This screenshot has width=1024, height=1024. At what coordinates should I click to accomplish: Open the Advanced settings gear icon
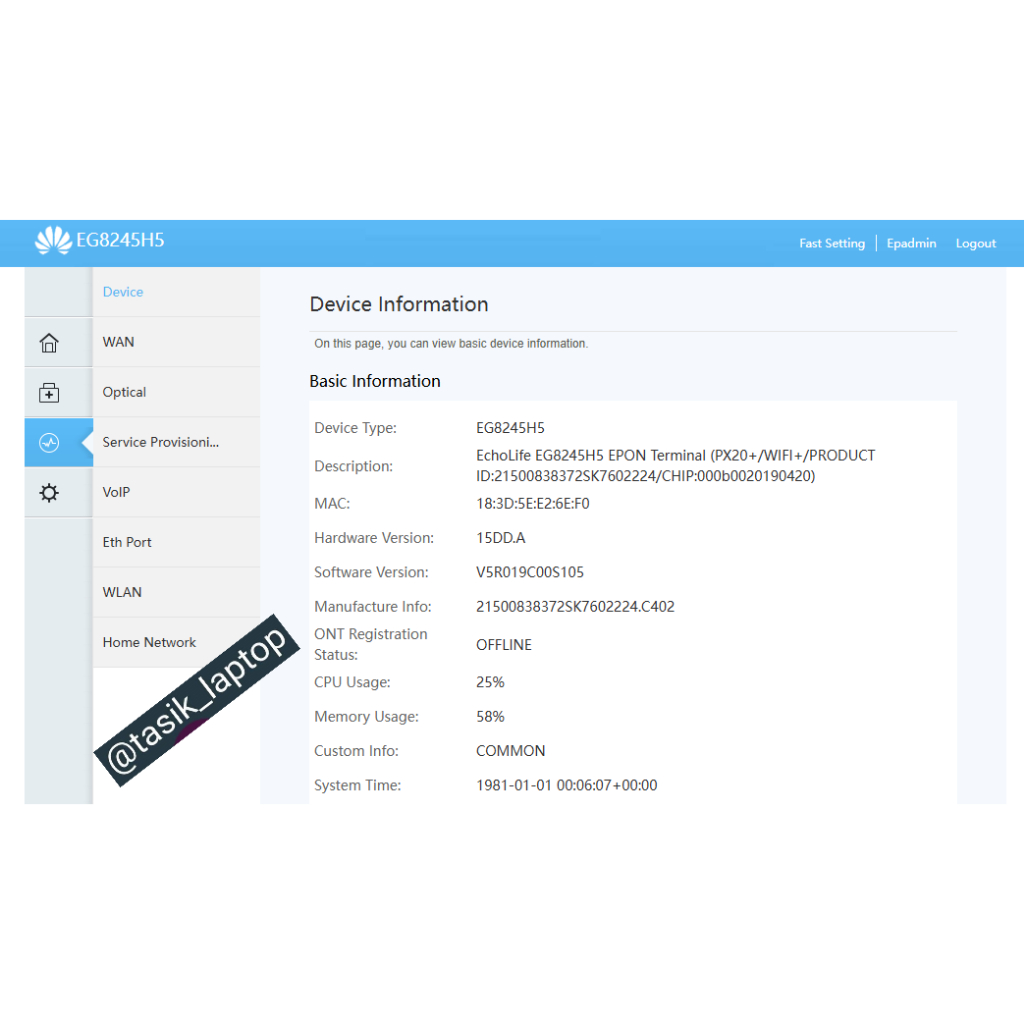coord(49,492)
